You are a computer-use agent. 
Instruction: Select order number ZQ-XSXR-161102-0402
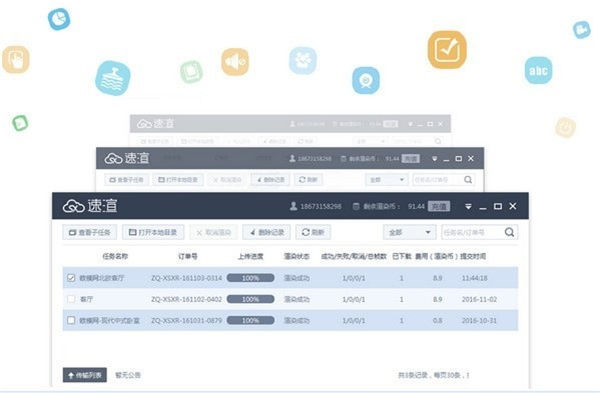tap(187, 299)
